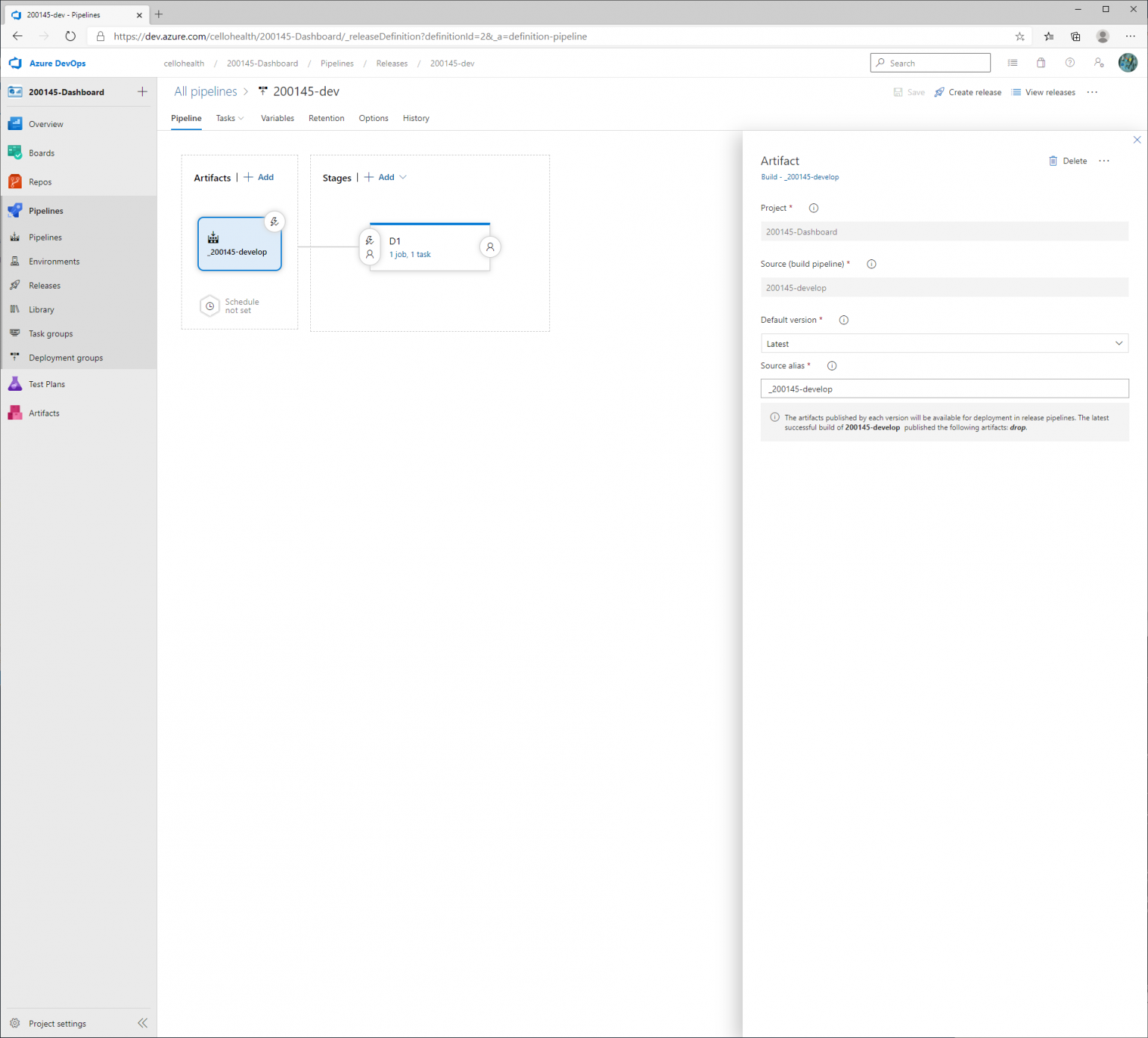Image resolution: width=1148 pixels, height=1038 pixels.
Task: Open Environments from the sidebar
Action: [x=53, y=261]
